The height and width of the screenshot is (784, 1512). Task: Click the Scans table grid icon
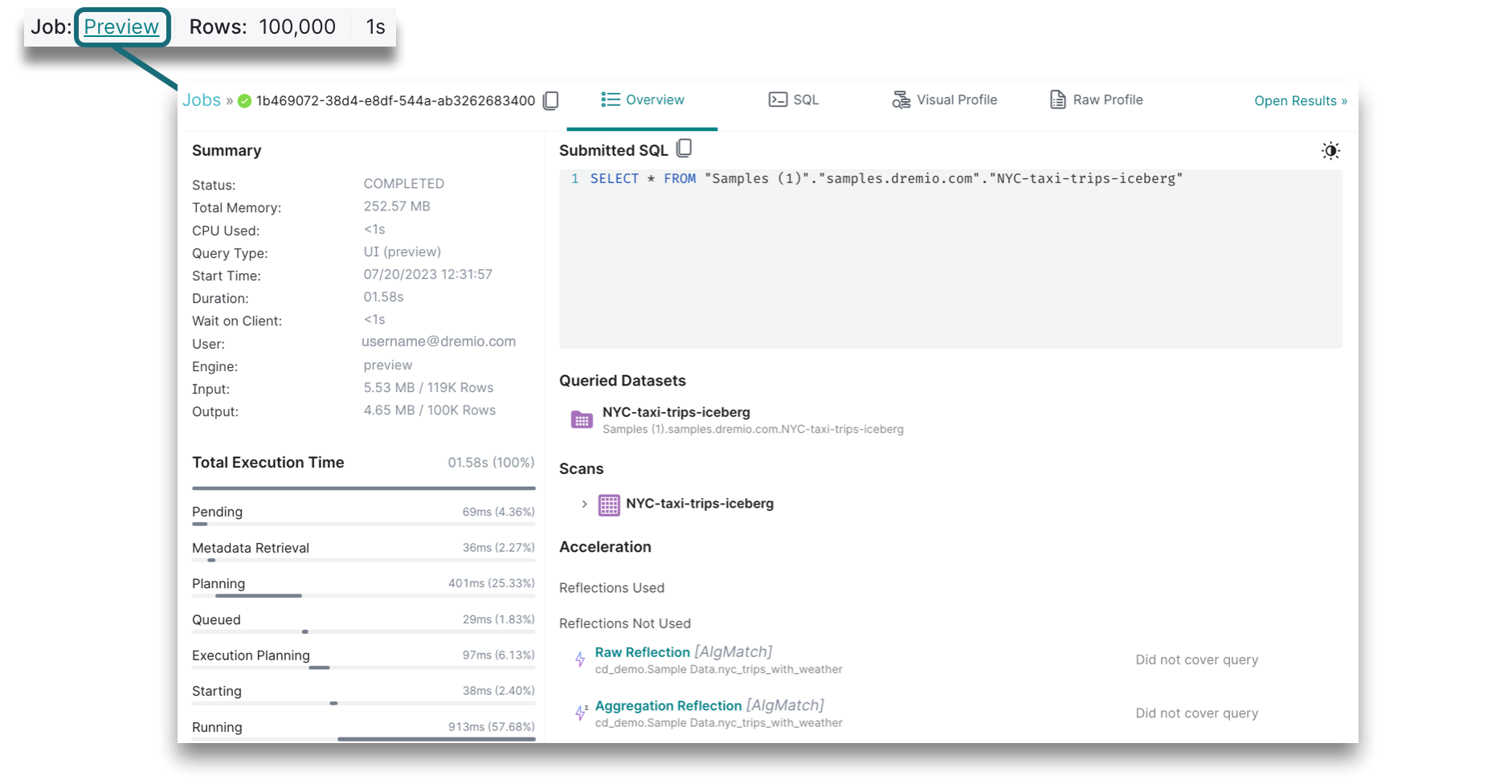(609, 504)
